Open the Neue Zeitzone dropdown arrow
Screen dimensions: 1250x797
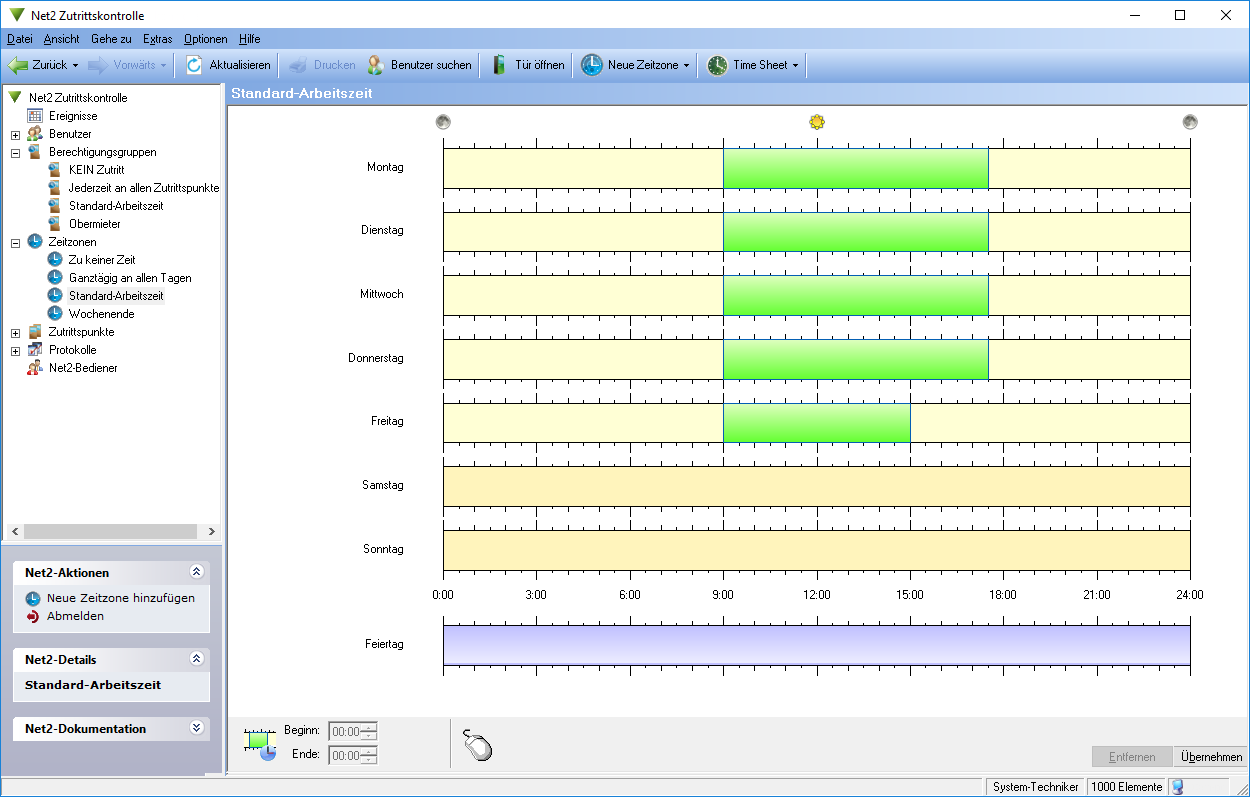tap(686, 66)
